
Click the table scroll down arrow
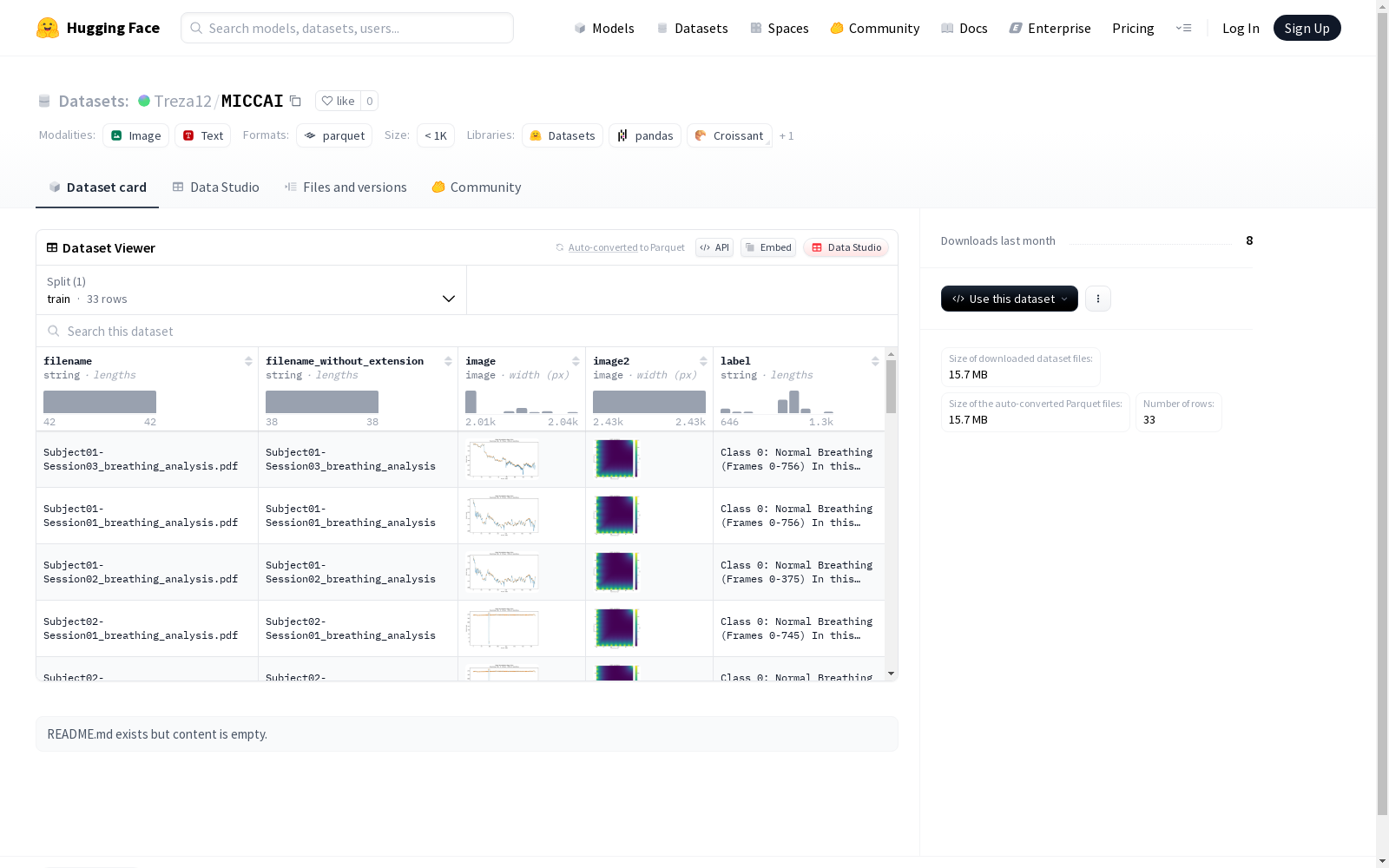pos(891,674)
